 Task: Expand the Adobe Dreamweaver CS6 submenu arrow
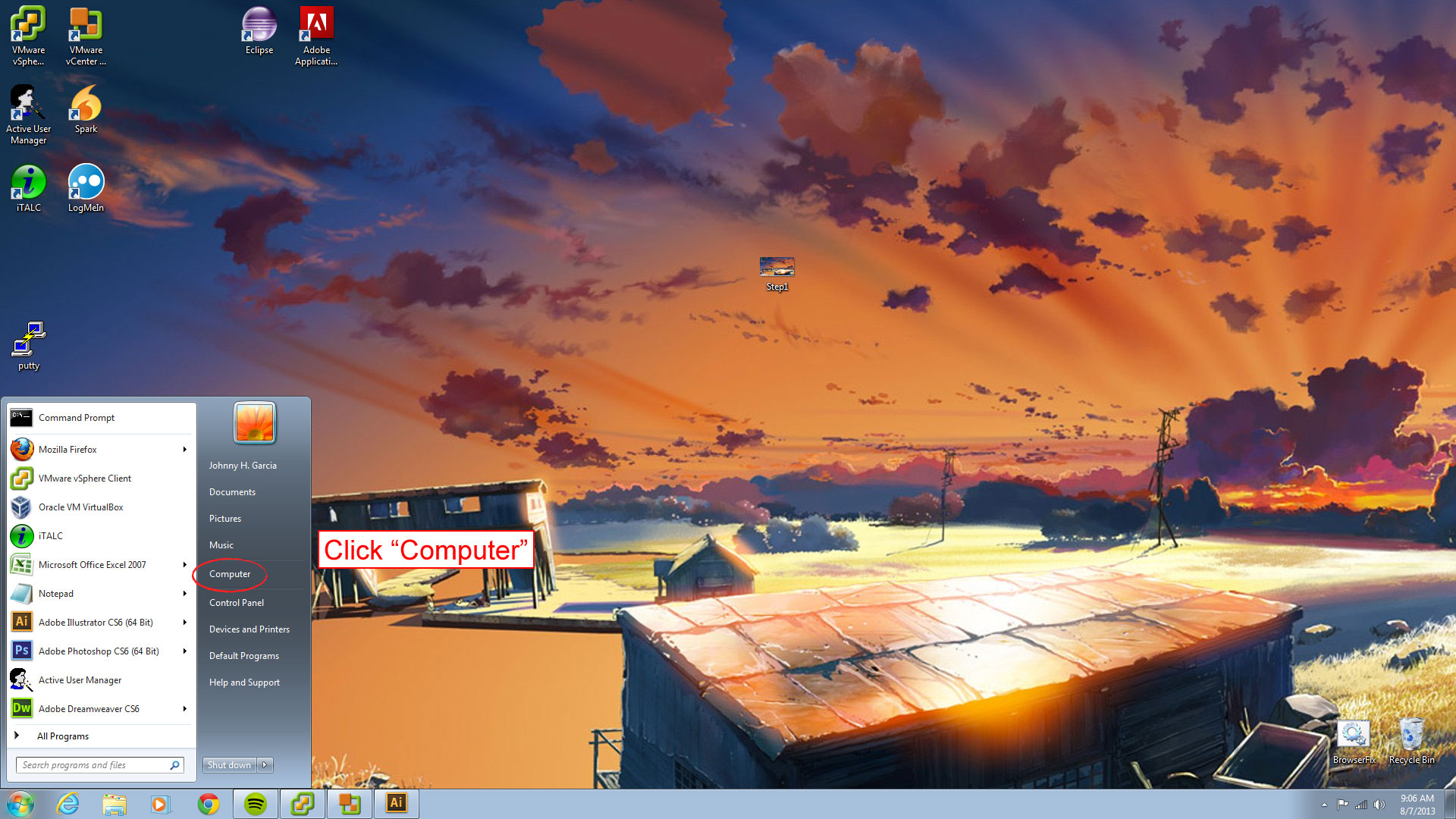(x=184, y=709)
